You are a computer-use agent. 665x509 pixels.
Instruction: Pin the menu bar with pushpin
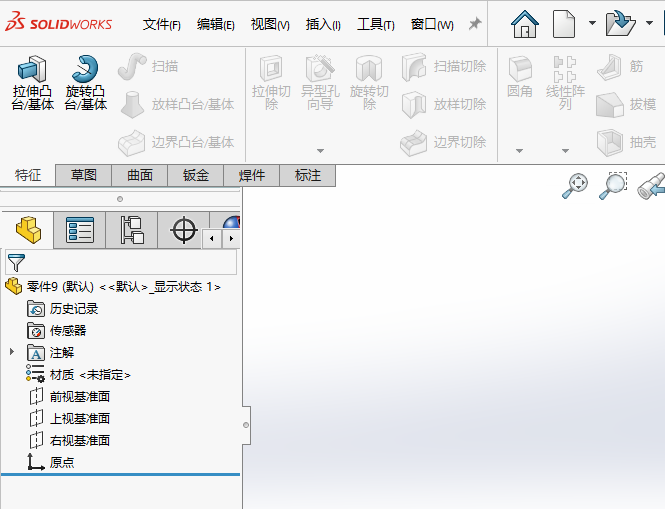pos(475,24)
